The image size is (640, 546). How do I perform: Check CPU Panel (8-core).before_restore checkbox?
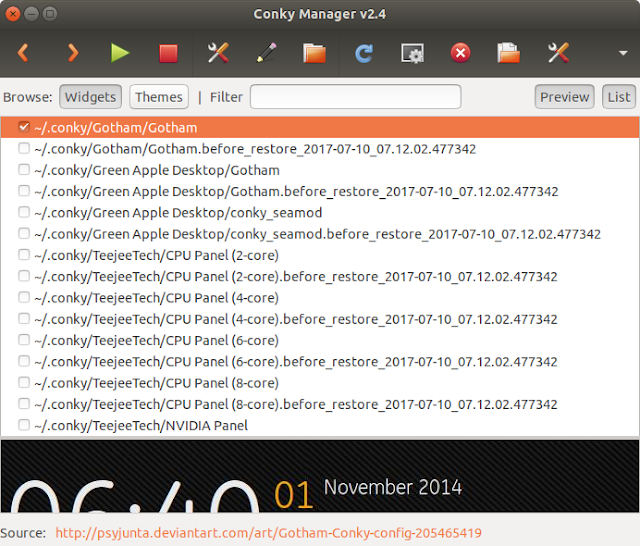click(x=24, y=404)
